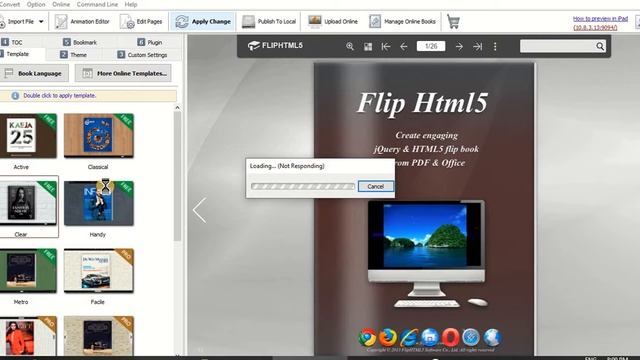Click Publish To Local
The height and width of the screenshot is (360, 640).
pos(269,22)
